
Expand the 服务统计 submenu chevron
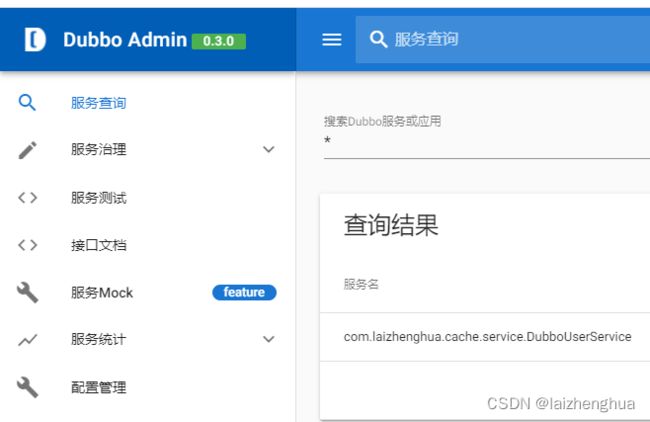click(x=269, y=339)
